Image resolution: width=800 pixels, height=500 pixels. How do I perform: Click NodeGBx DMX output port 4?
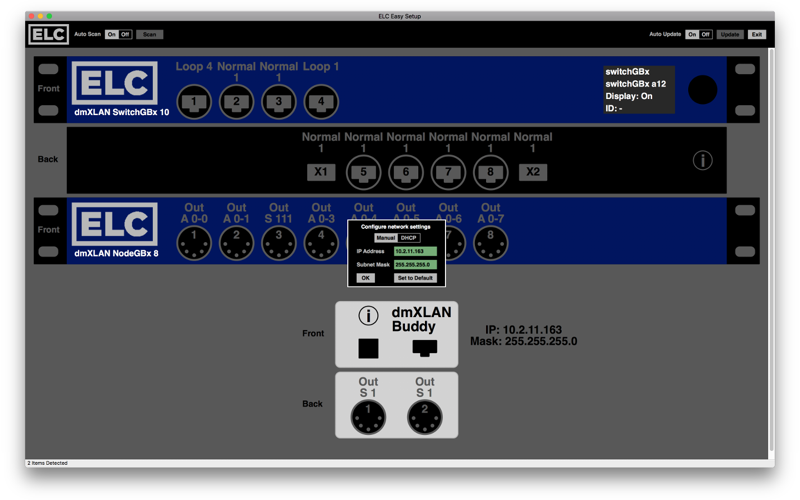[321, 243]
